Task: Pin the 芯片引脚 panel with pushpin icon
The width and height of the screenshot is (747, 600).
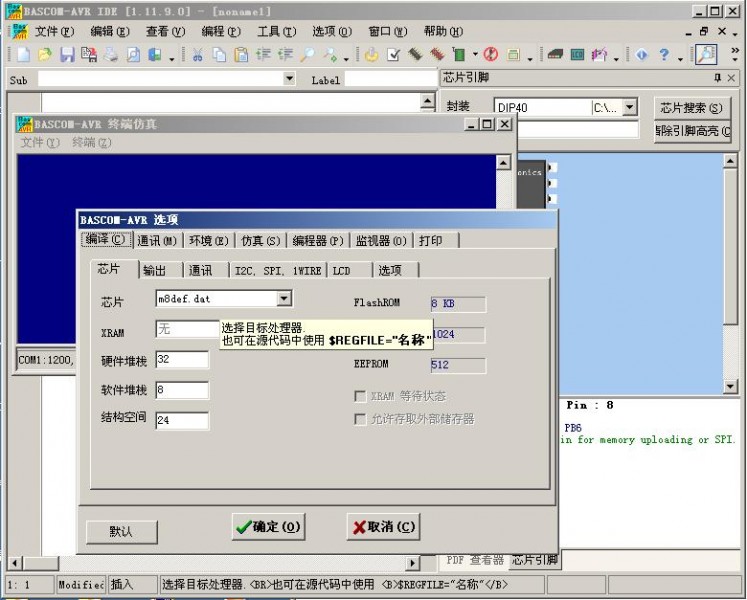Action: (x=717, y=78)
